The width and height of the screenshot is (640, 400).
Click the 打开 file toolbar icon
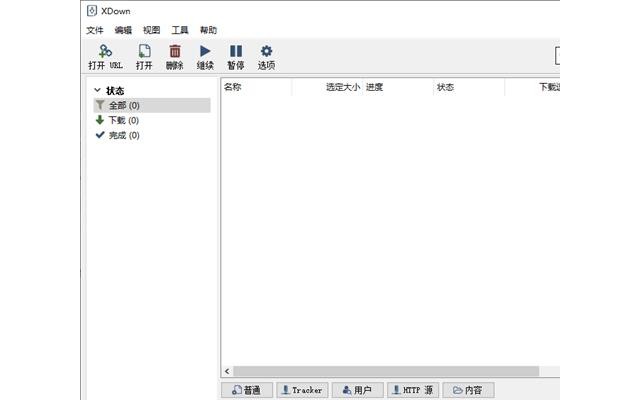coord(144,51)
